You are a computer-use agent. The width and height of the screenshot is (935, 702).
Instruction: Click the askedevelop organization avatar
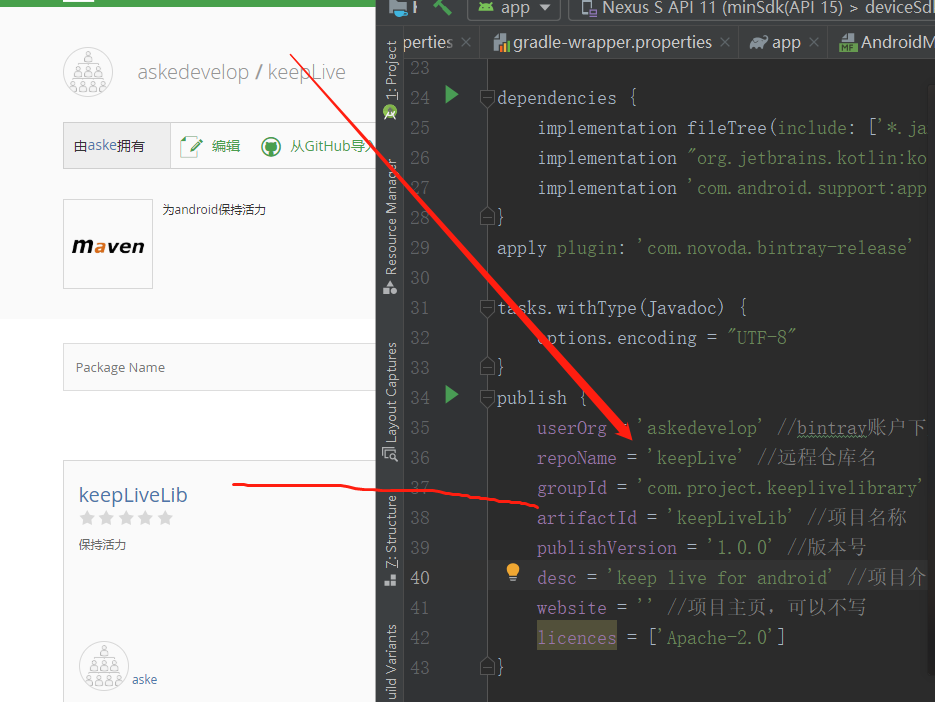click(88, 72)
